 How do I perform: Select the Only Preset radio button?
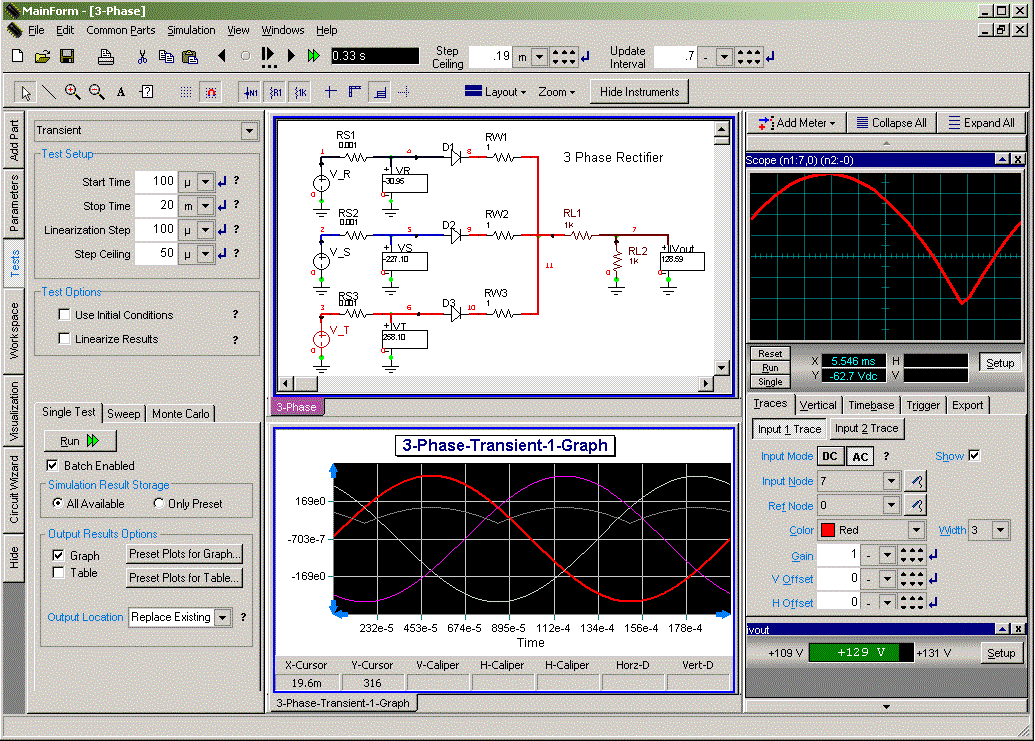[159, 504]
